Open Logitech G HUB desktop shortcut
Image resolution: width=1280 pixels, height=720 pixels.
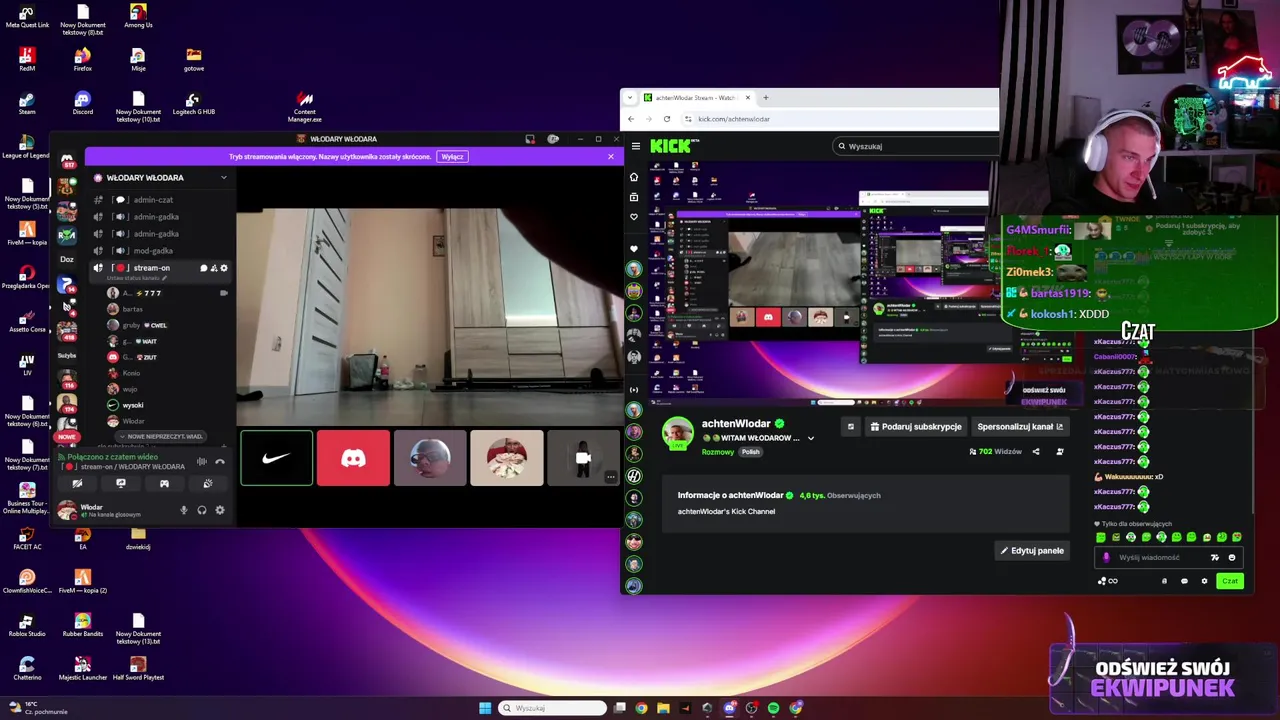point(193,102)
